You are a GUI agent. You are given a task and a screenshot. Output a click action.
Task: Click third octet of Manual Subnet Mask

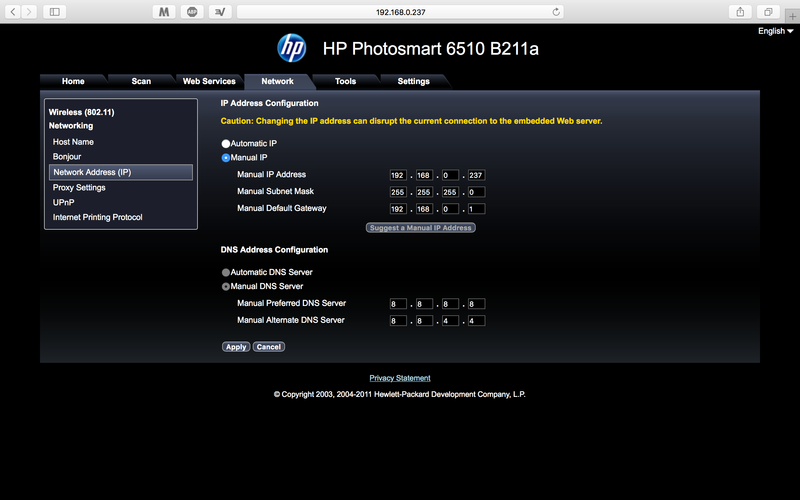pos(450,192)
